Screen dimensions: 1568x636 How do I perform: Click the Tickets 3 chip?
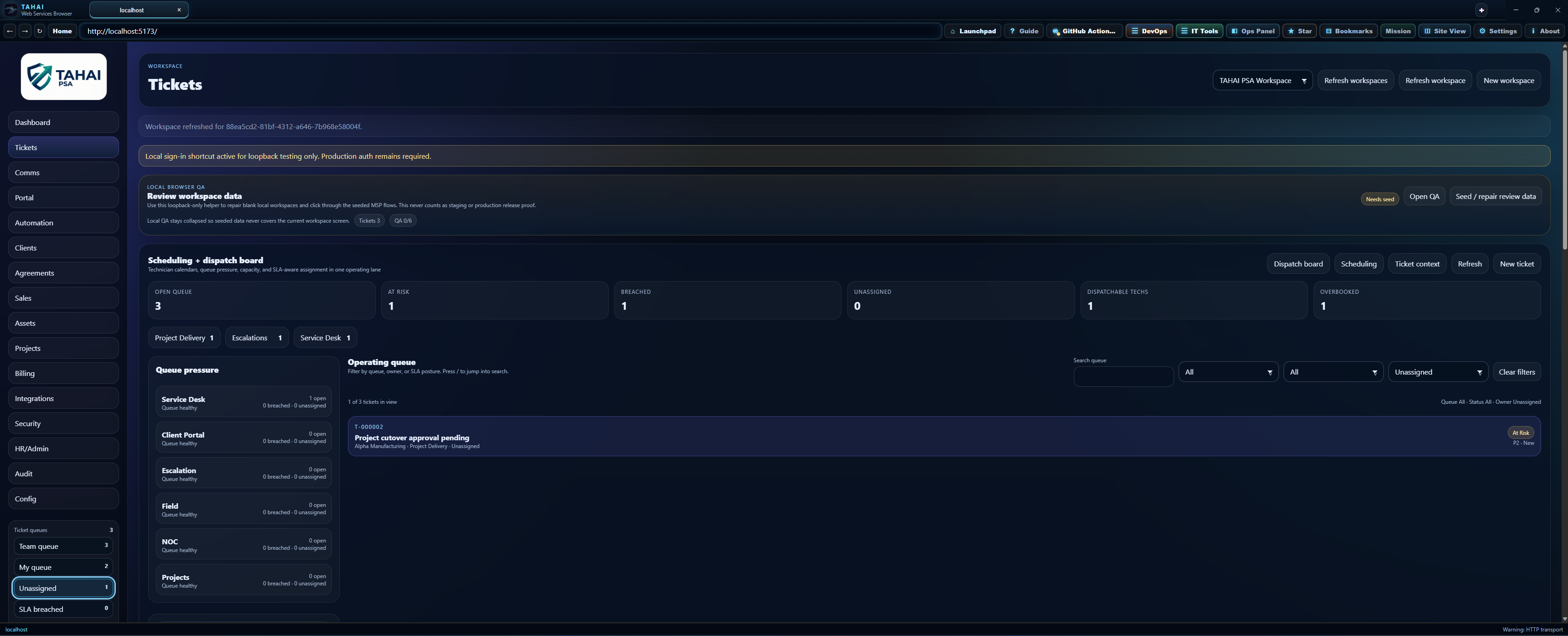(369, 220)
